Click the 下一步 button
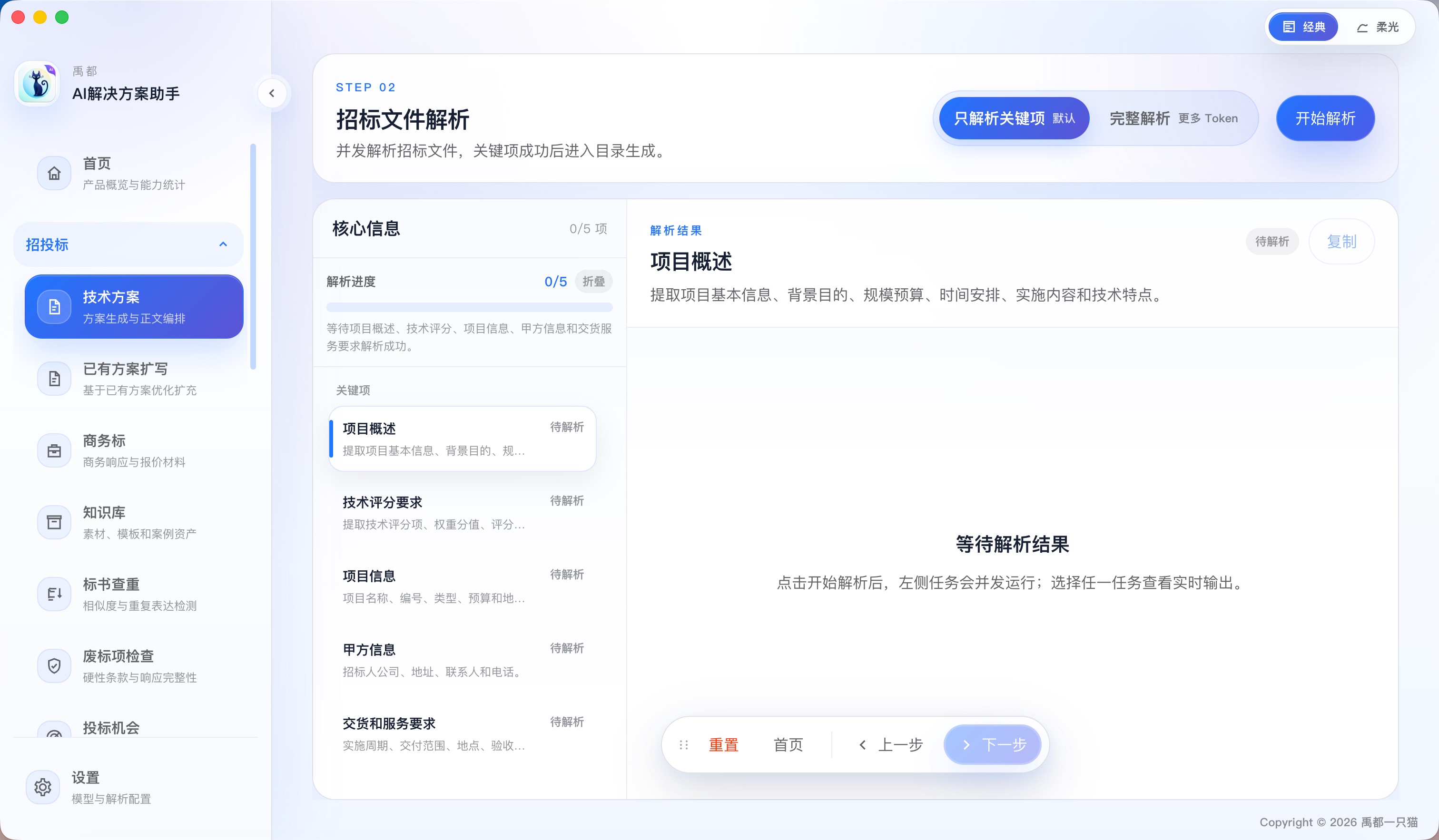1439x840 pixels. tap(993, 745)
